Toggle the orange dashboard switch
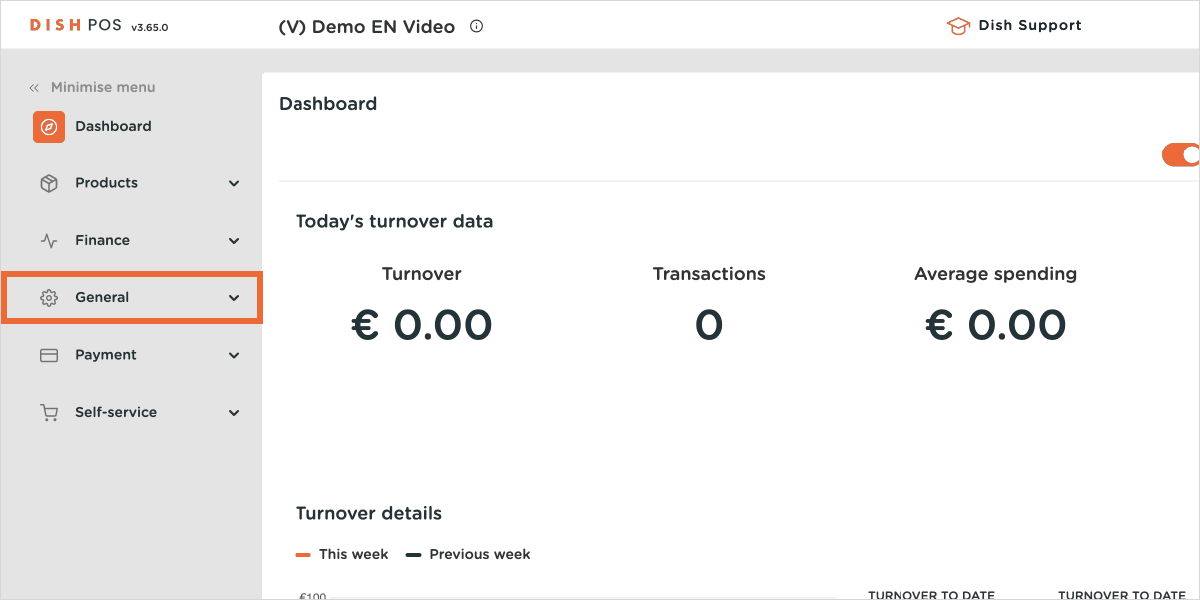Viewport: 1200px width, 600px height. click(x=1182, y=154)
